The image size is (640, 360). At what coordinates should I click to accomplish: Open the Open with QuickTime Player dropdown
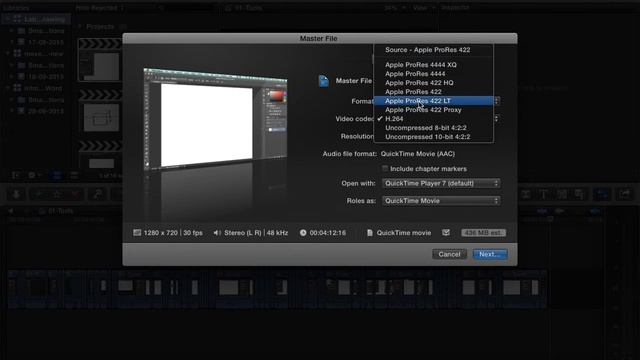(x=441, y=183)
